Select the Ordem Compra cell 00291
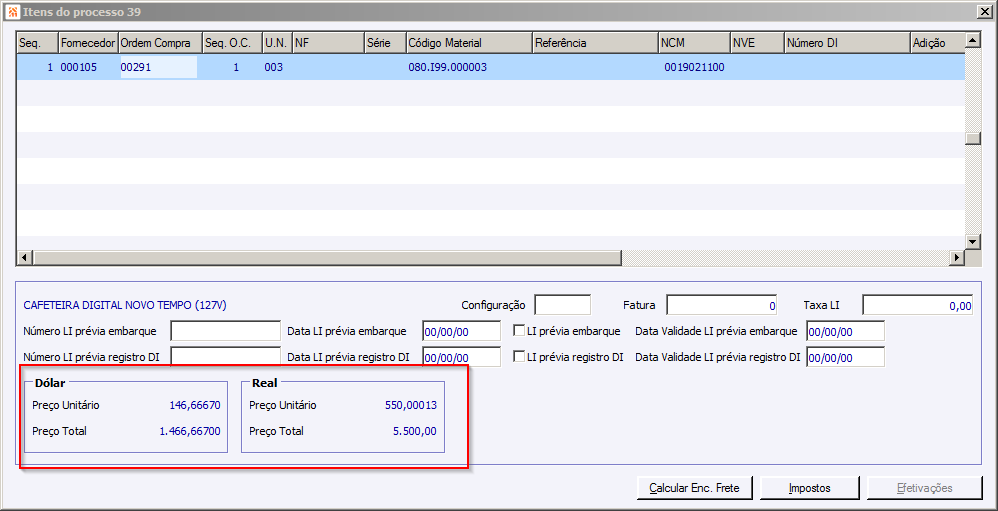 pos(158,67)
